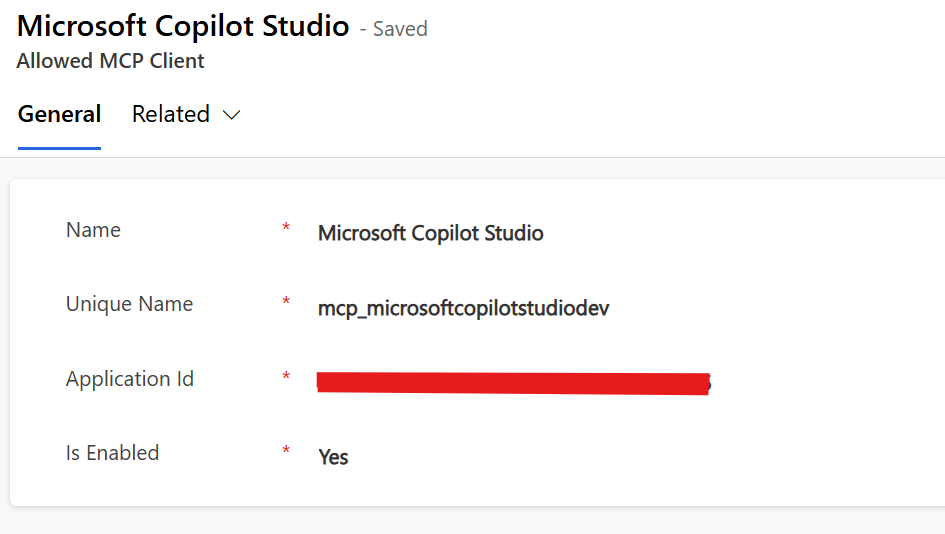The image size is (945, 534).
Task: Click the Name field label
Action: coord(93,230)
